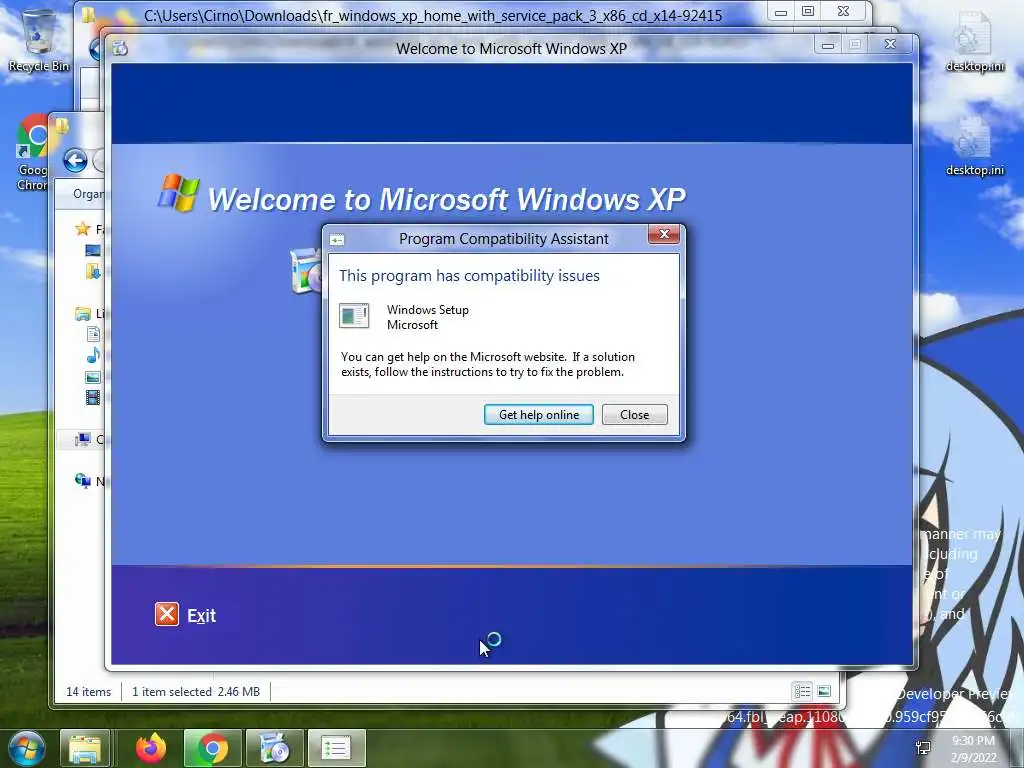Open the Windows Start orb
Screen dimensions: 1024x768
pyautogui.click(x=27, y=748)
